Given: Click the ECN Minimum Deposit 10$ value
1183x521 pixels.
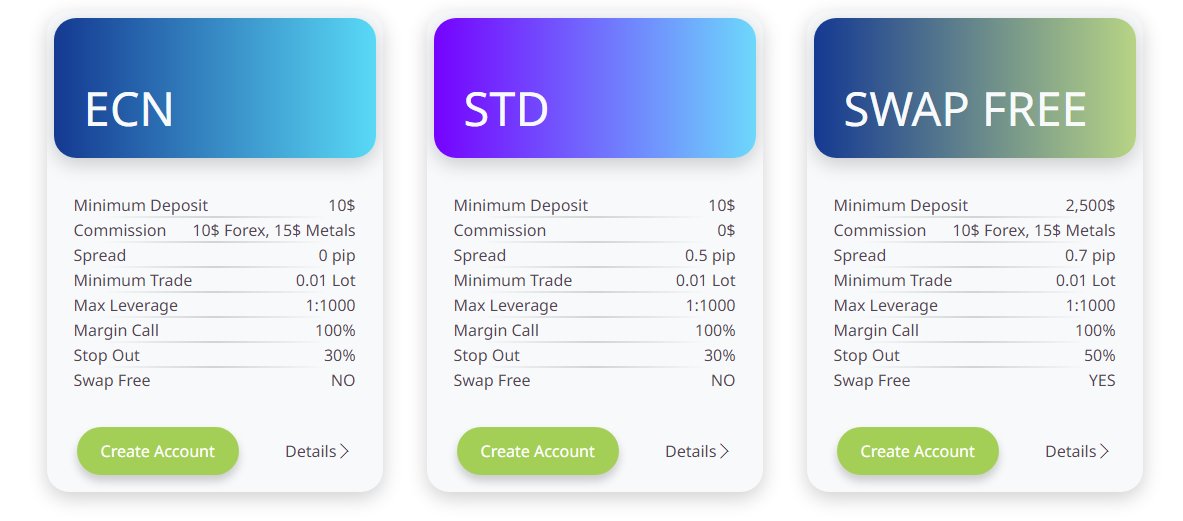Looking at the screenshot, I should (x=342, y=205).
